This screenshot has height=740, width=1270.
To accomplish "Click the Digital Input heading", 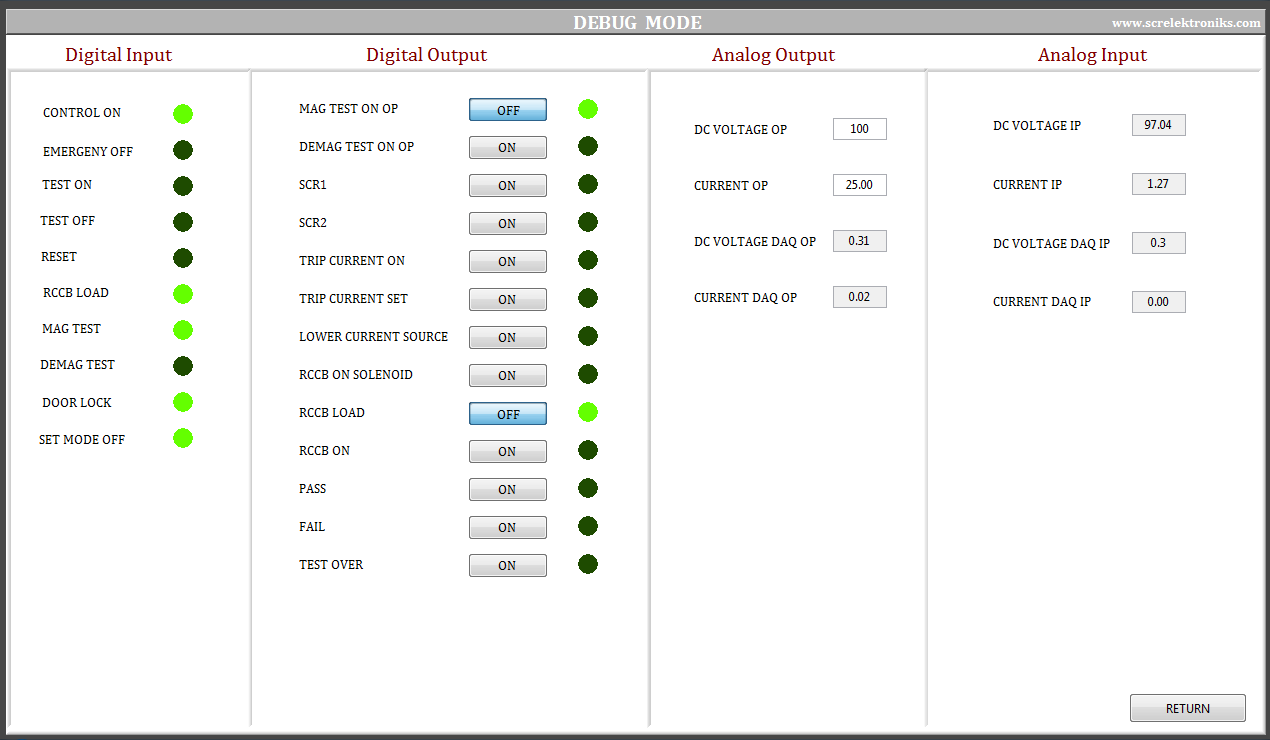I will coord(119,55).
